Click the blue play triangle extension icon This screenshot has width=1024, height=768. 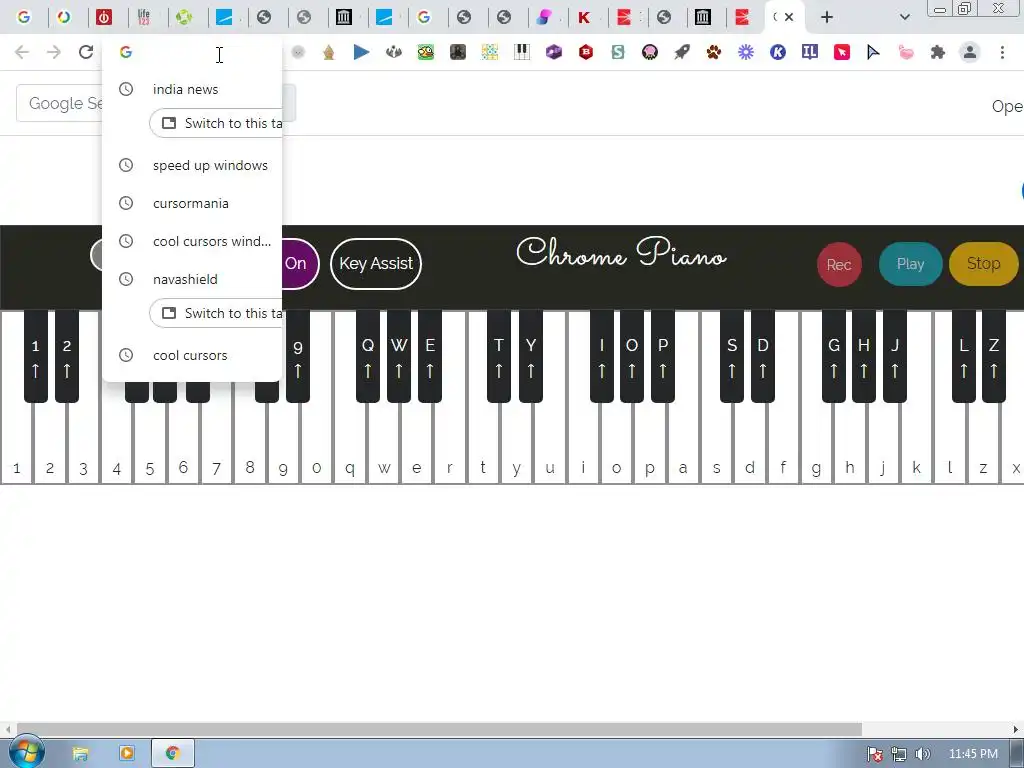pos(361,52)
